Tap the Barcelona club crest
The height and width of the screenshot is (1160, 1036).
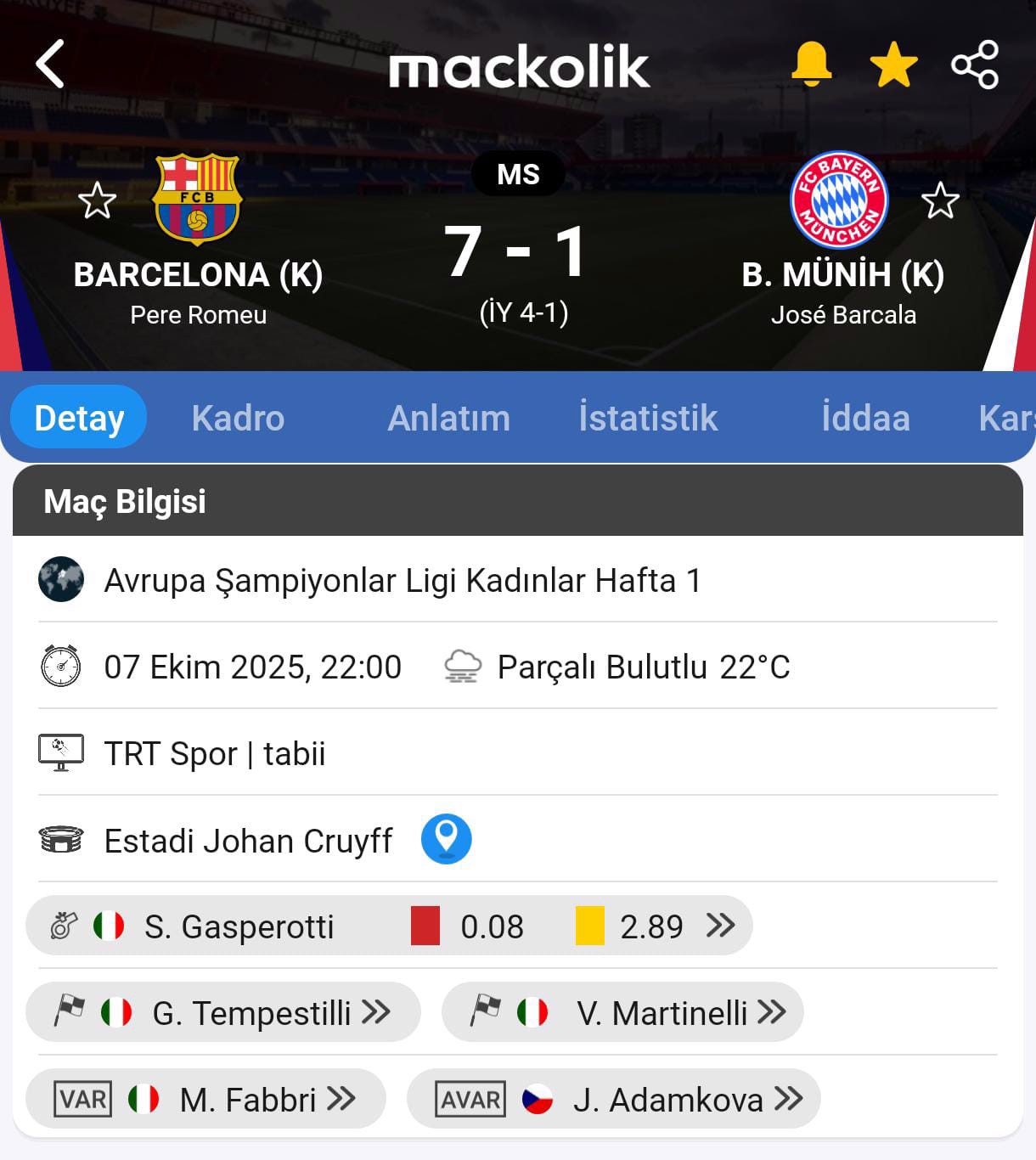click(x=197, y=199)
